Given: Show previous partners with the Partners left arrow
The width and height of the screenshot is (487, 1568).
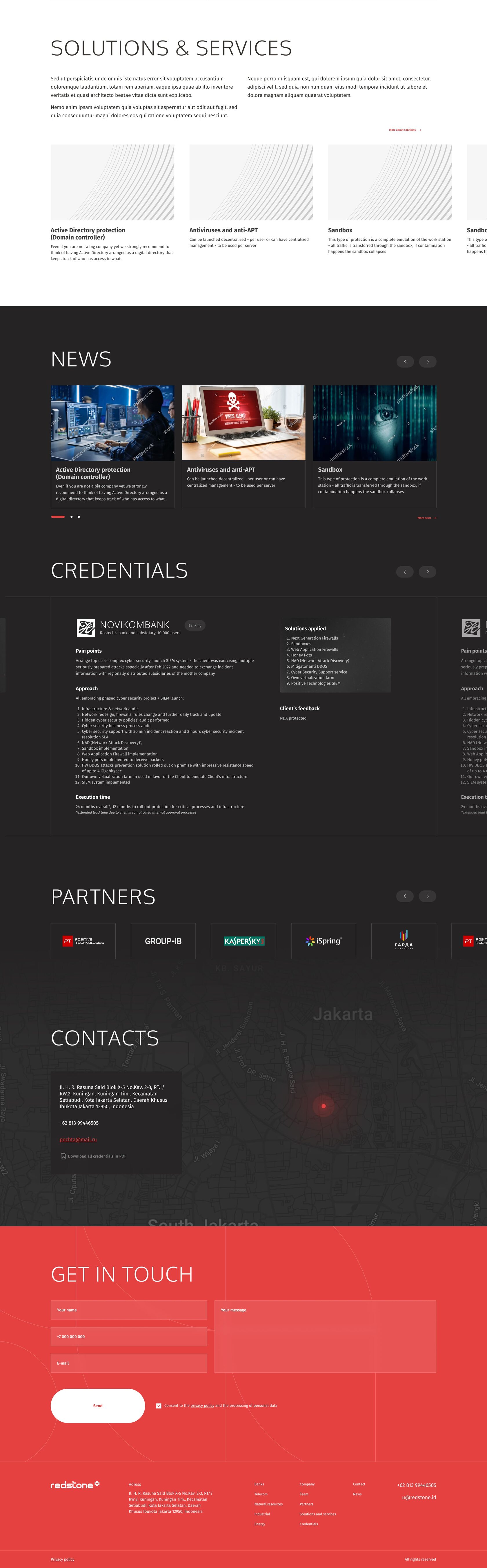Looking at the screenshot, I should pyautogui.click(x=405, y=896).
